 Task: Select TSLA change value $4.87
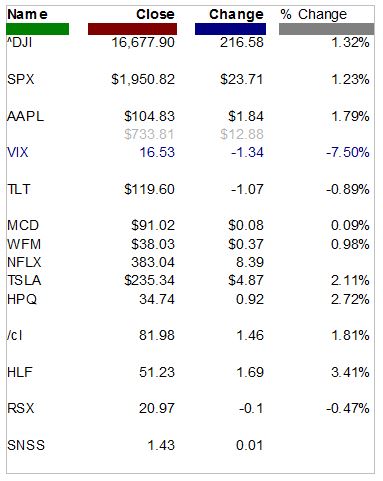click(246, 280)
